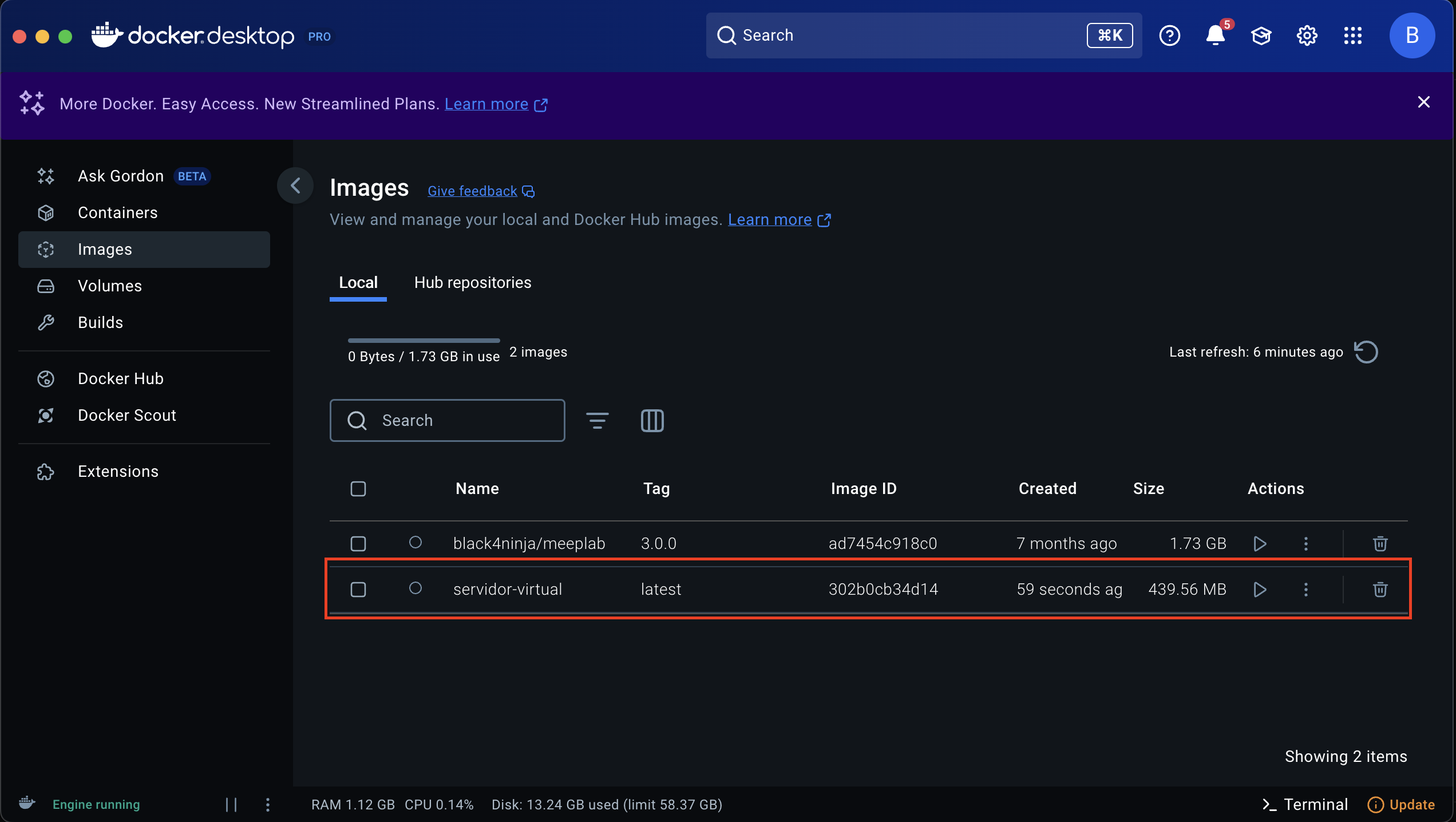The width and height of the screenshot is (1456, 822).
Task: Pause the Docker engine
Action: tap(231, 804)
